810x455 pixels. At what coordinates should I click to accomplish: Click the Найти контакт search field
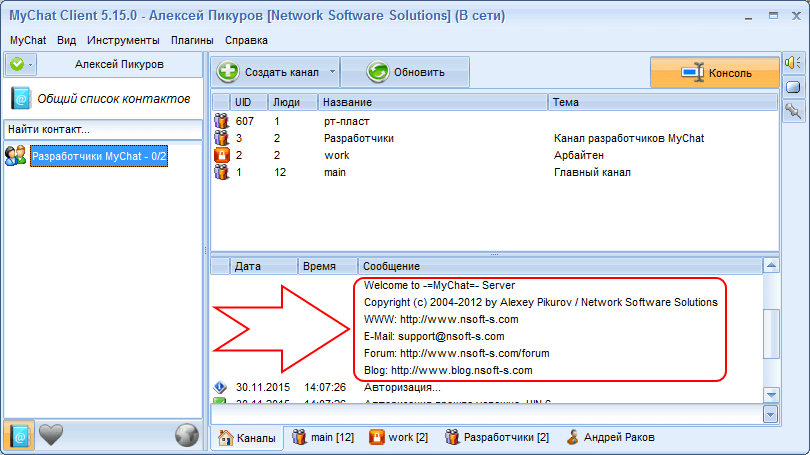click(103, 129)
